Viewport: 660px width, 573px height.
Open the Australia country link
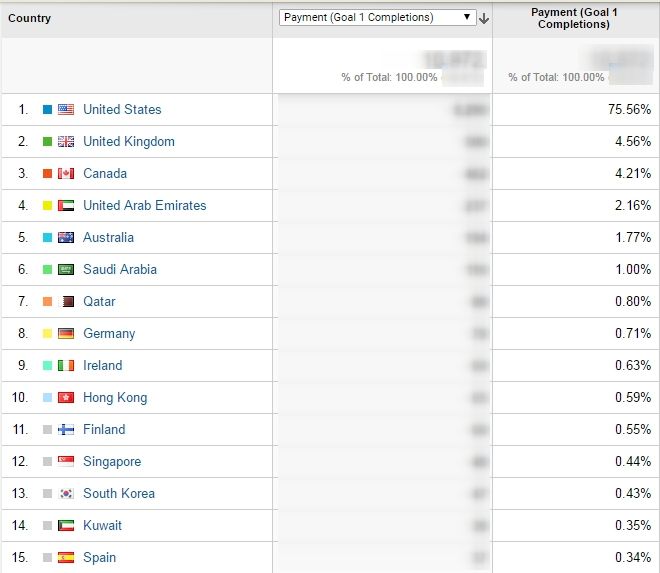pos(108,237)
